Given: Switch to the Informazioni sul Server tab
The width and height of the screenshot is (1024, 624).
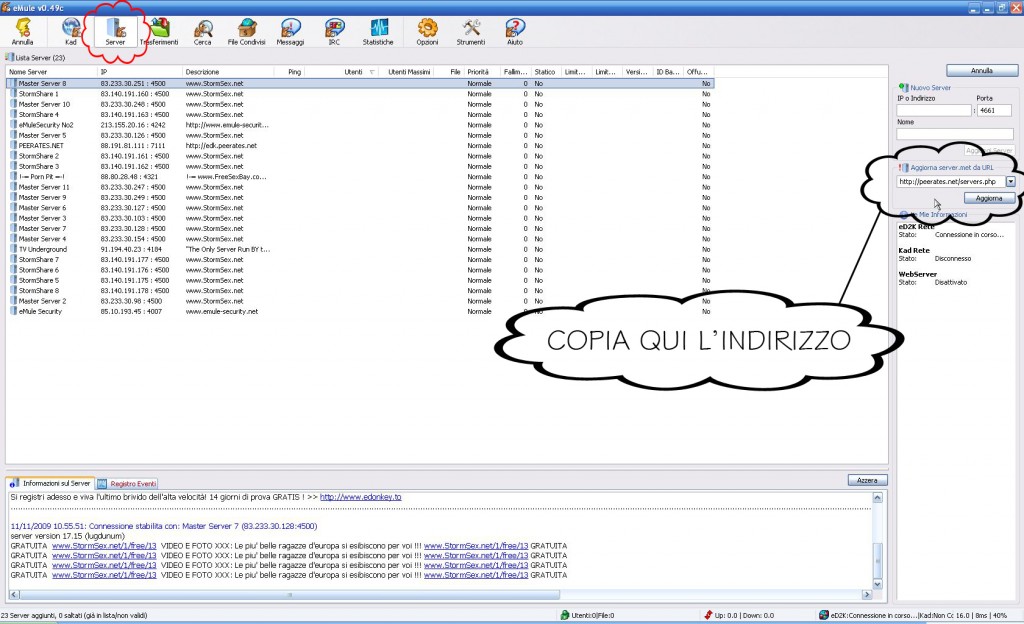Looking at the screenshot, I should 51,483.
